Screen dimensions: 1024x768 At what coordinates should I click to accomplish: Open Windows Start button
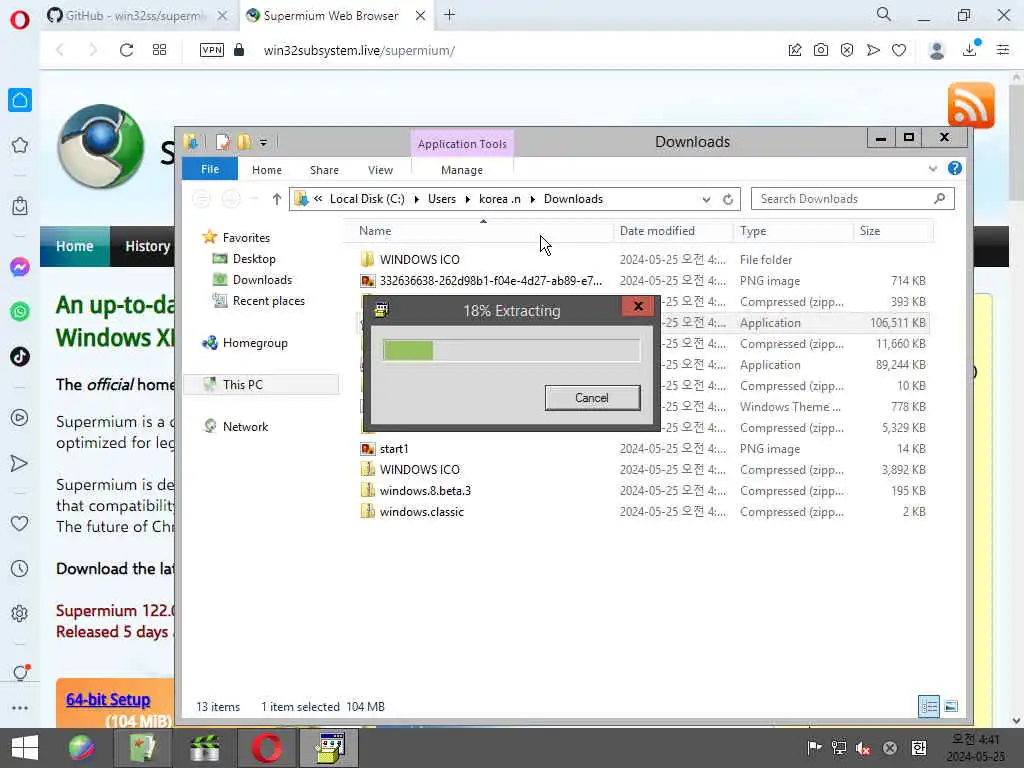[25, 748]
